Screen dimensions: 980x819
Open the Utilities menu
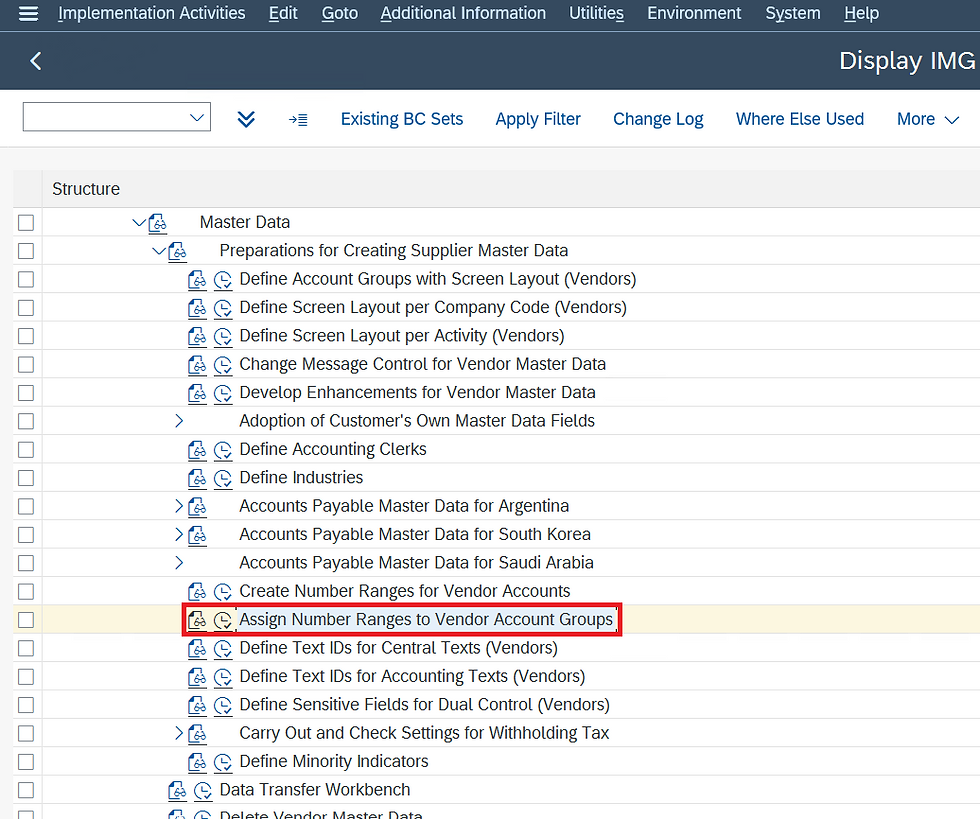(596, 13)
